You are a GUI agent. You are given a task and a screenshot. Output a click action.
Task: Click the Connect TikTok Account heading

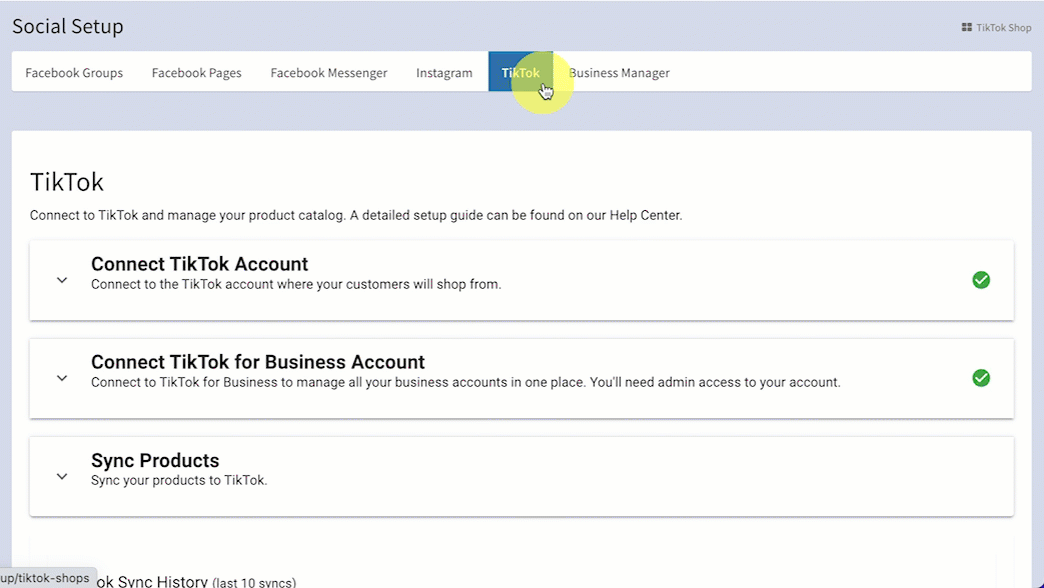[x=199, y=264]
